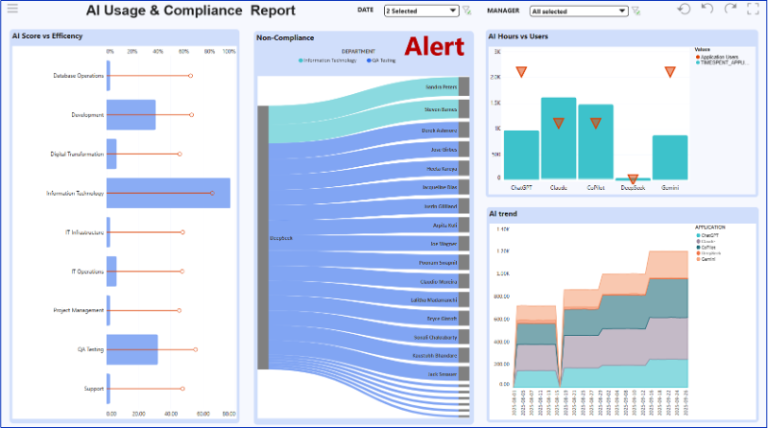Click Information Technology legend color dot
The image size is (768, 428).
click(300, 60)
